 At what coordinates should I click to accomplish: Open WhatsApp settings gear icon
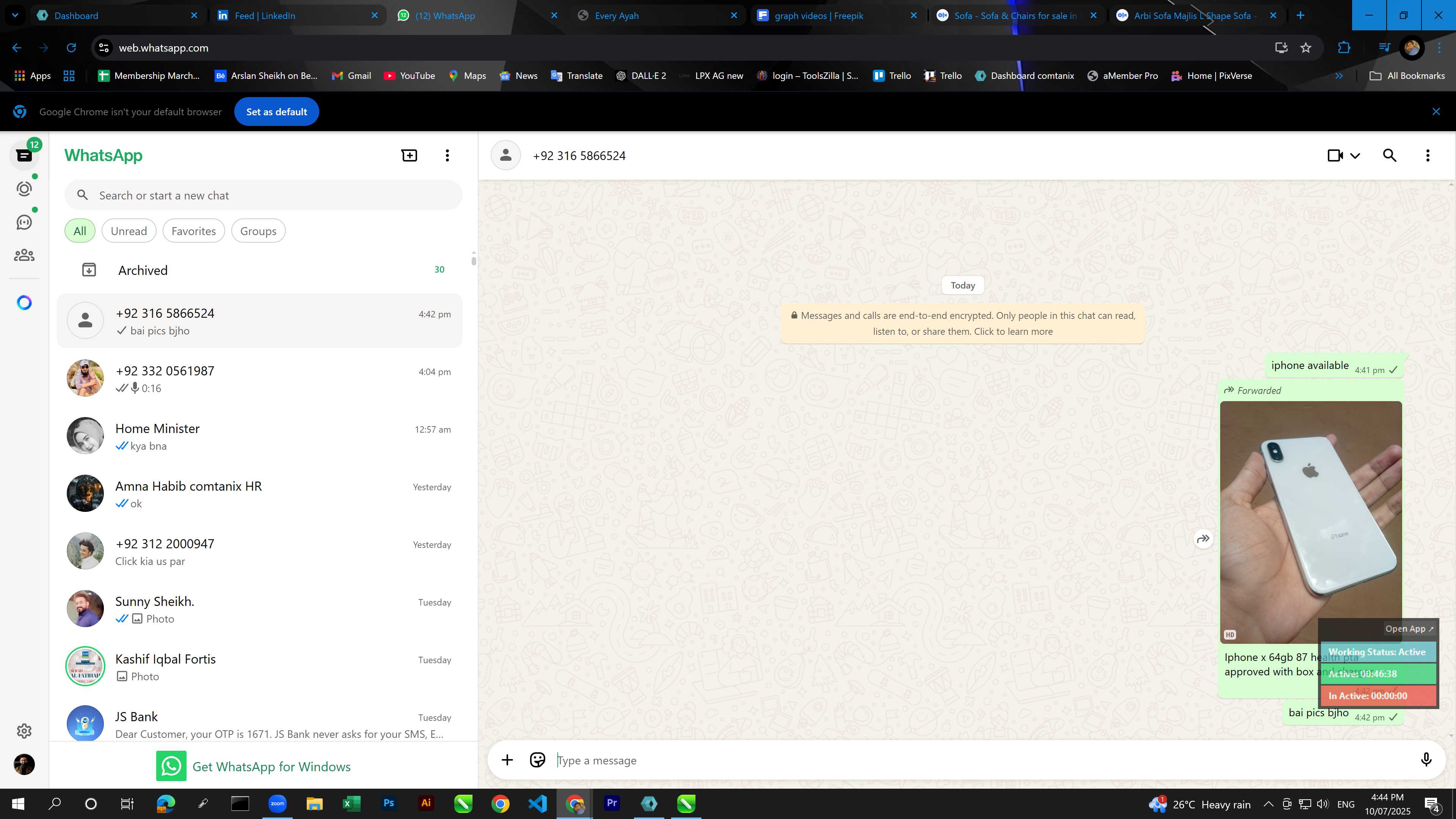(24, 731)
